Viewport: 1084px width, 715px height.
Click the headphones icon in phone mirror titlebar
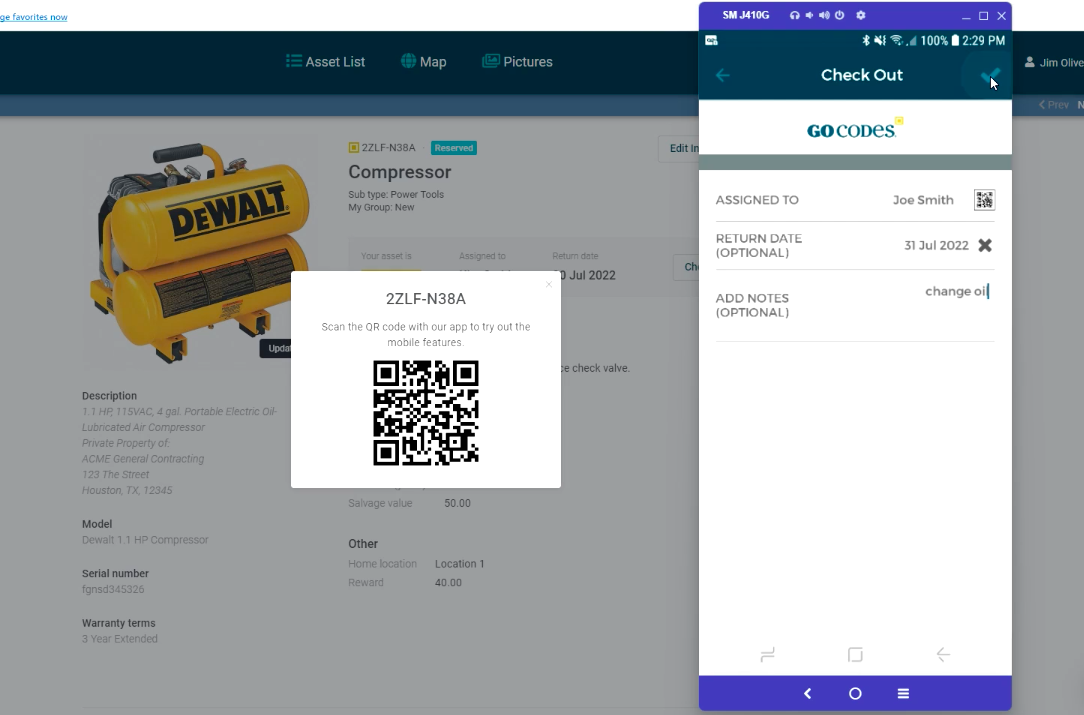(x=794, y=15)
